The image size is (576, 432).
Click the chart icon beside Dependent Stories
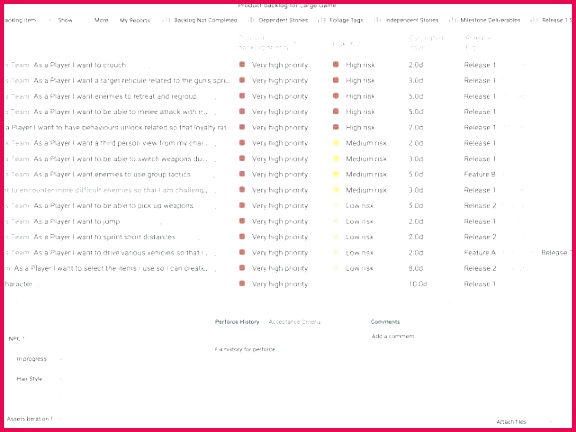coord(251,20)
